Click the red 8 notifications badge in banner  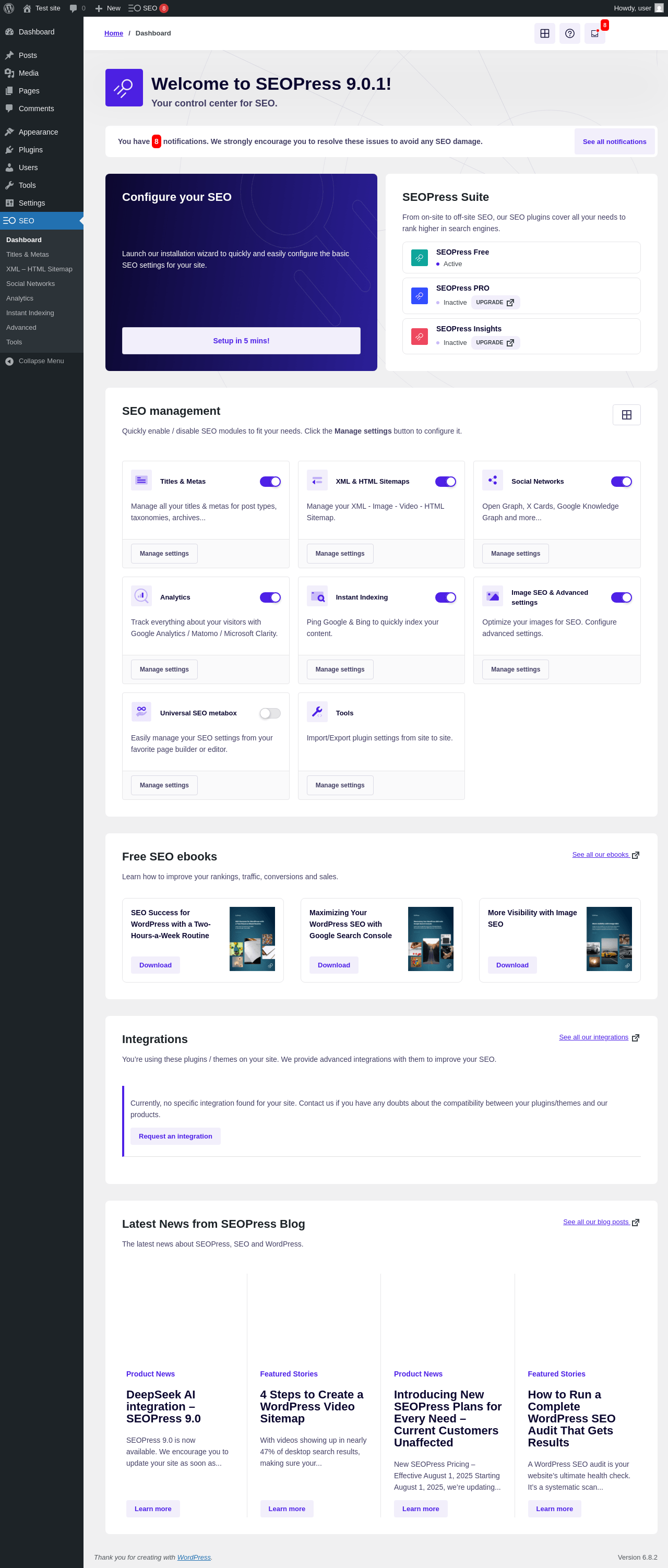pyautogui.click(x=157, y=141)
